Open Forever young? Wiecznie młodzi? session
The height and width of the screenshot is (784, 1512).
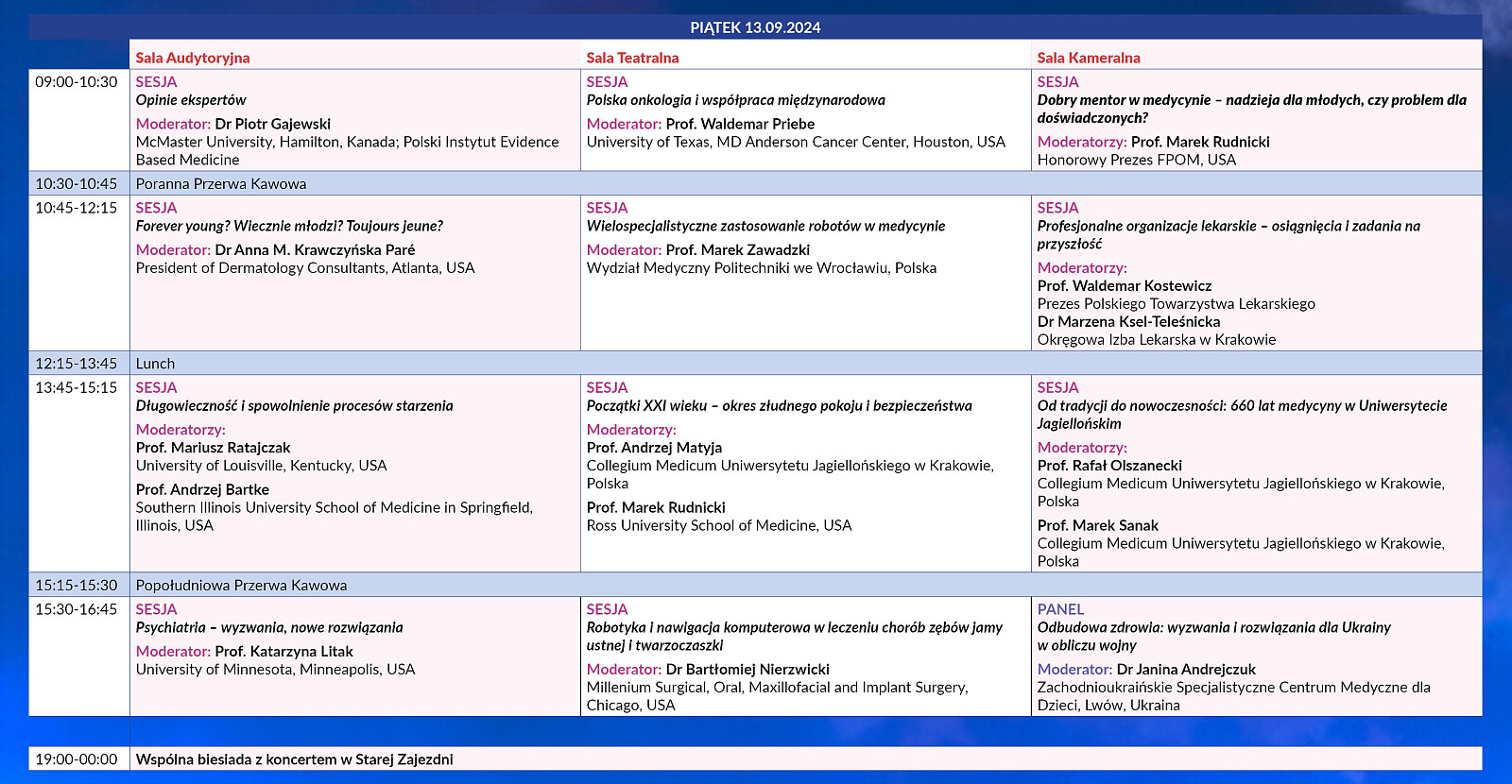click(289, 226)
